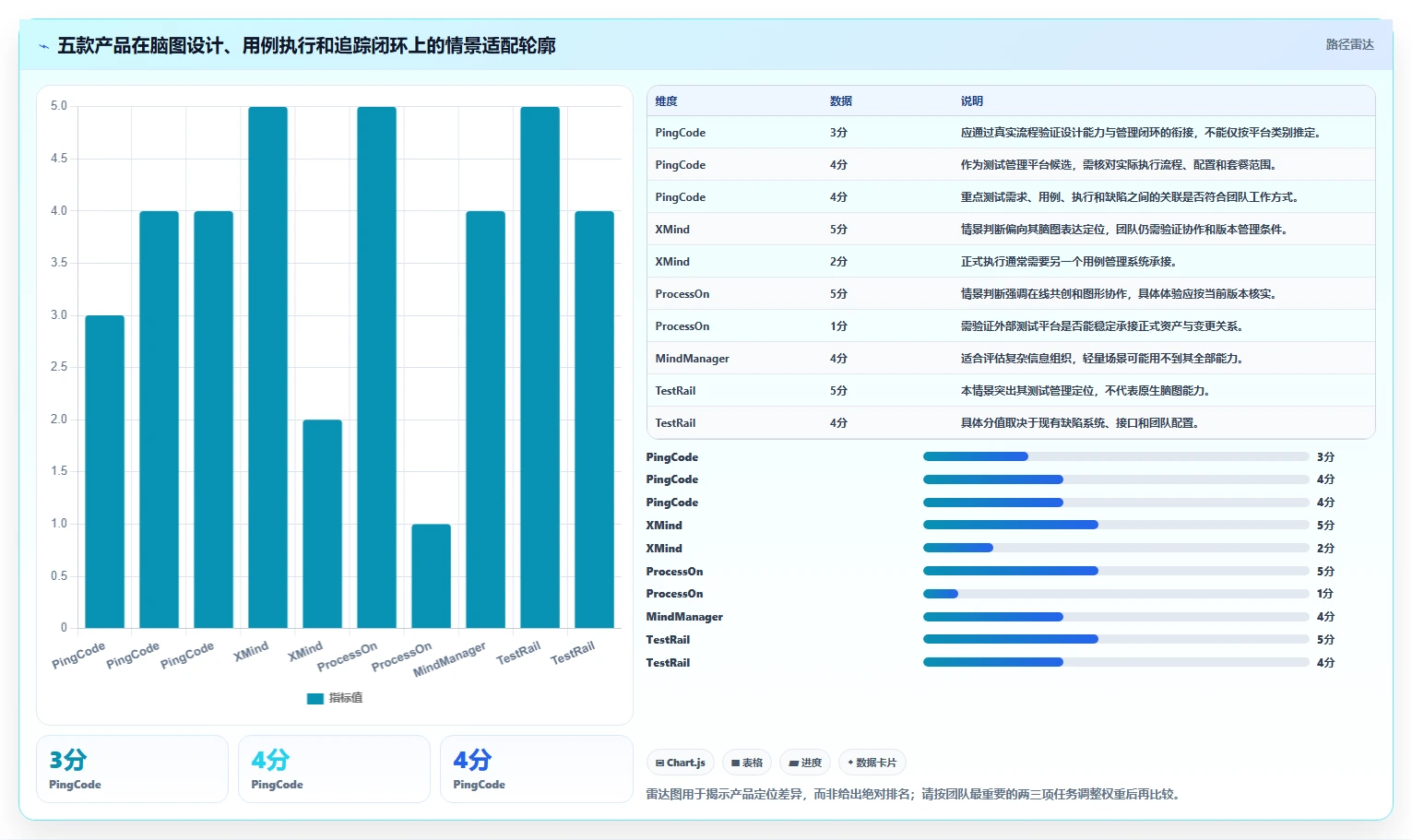This screenshot has height=840, width=1412.
Task: Click the TestRail 4分 progress bar
Action: 1116,662
